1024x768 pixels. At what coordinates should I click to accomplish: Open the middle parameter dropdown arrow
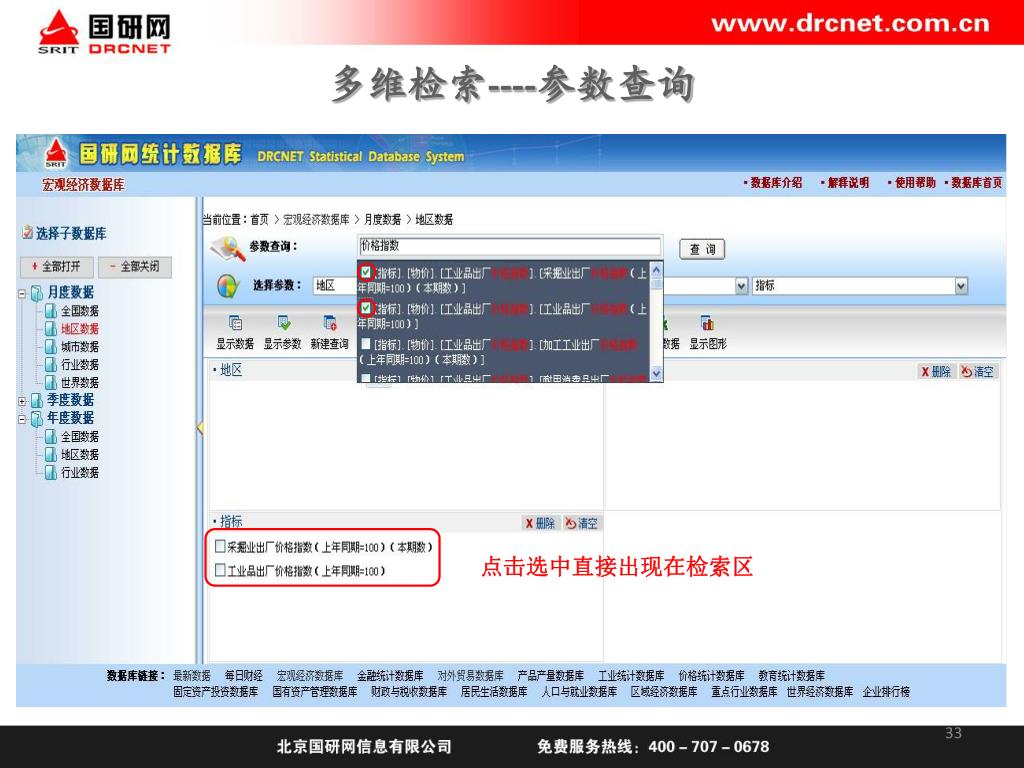pos(741,285)
